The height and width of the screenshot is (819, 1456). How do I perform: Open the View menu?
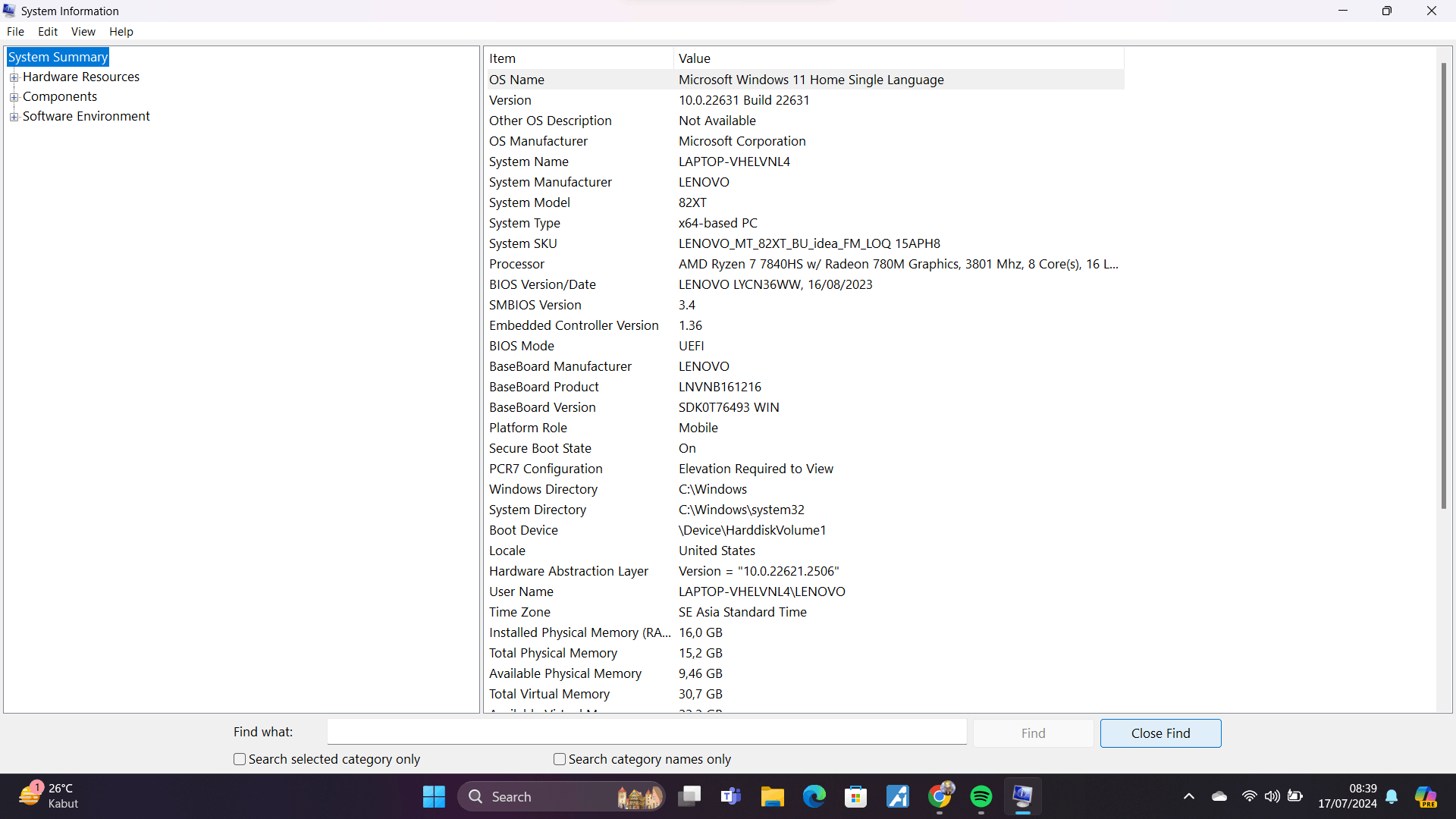pos(83,31)
